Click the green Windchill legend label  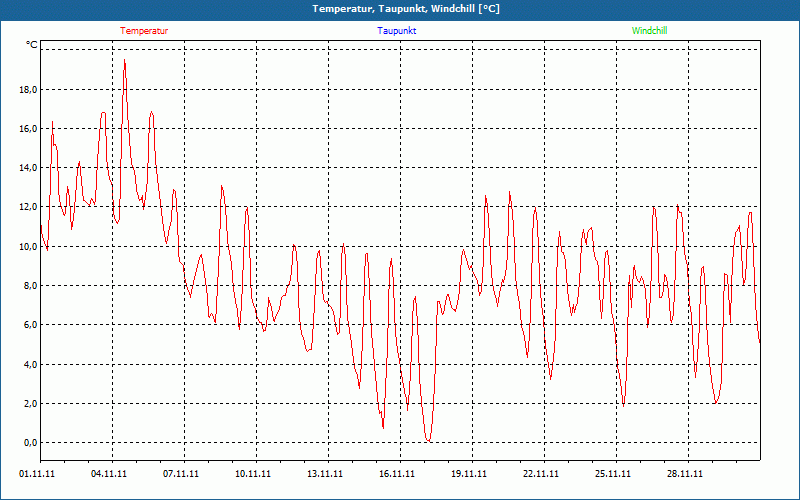click(x=649, y=31)
